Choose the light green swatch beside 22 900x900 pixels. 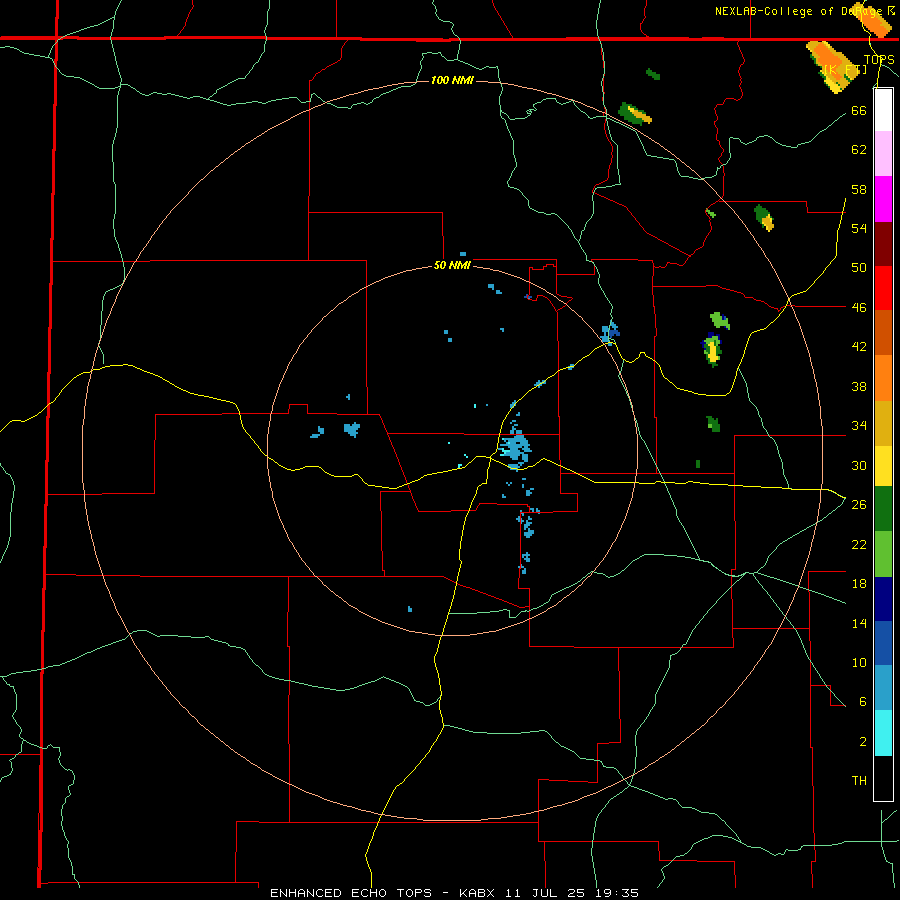pos(883,554)
